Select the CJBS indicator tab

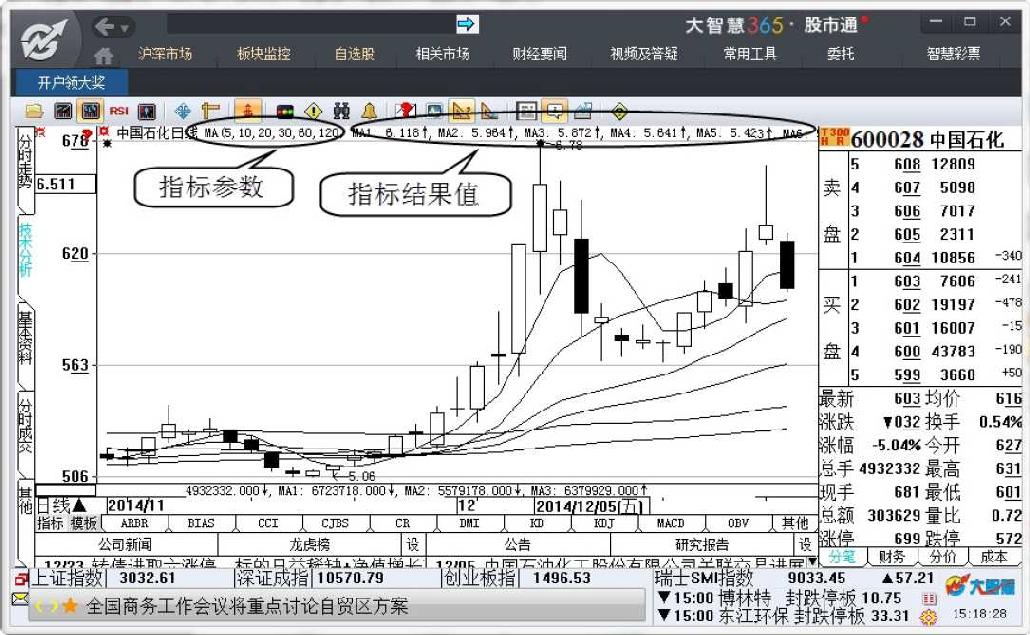(x=335, y=523)
